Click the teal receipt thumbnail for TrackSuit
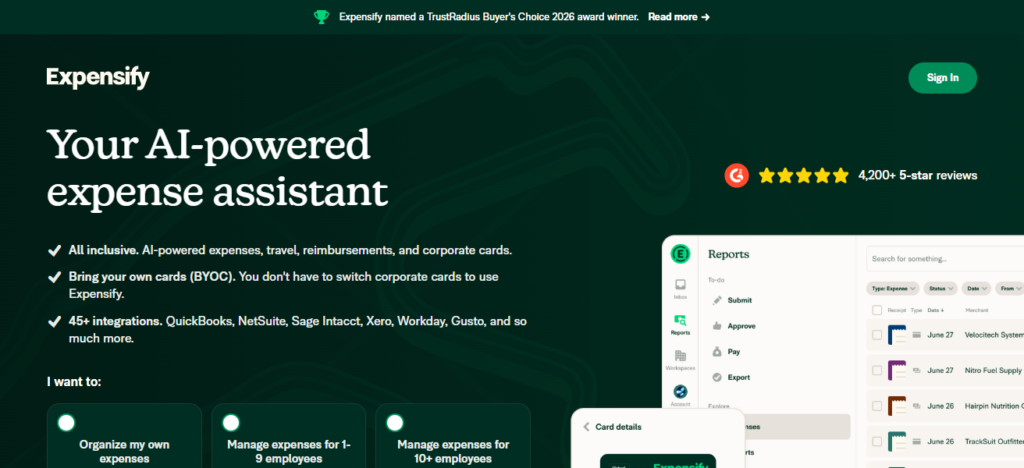1024x468 pixels. tap(897, 441)
